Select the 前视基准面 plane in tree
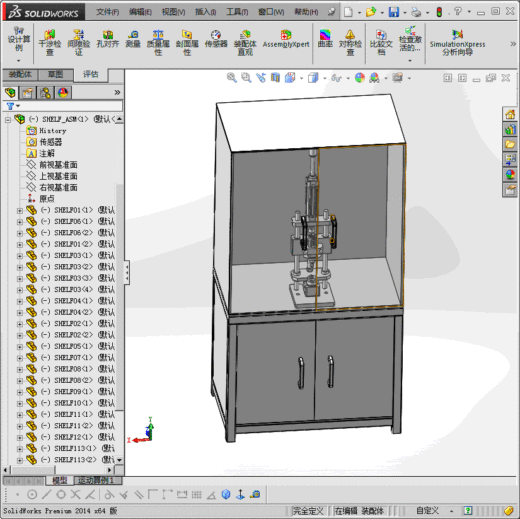Image resolution: width=520 pixels, height=519 pixels. point(58,165)
